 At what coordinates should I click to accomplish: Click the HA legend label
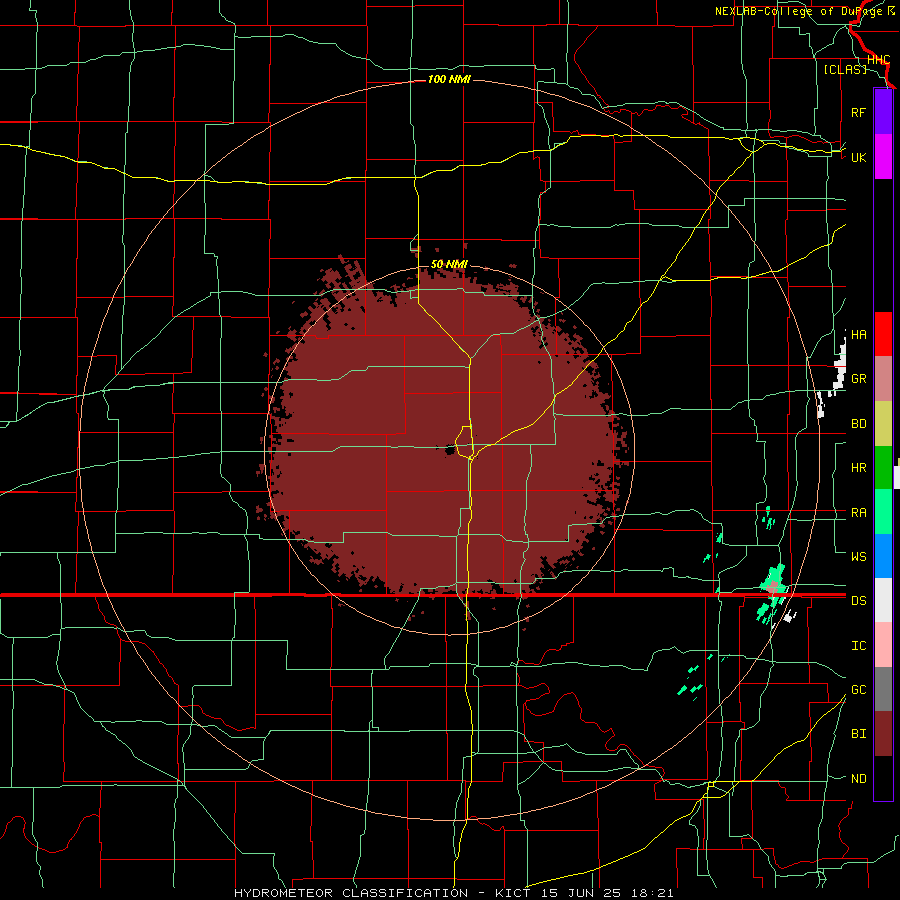click(858, 335)
